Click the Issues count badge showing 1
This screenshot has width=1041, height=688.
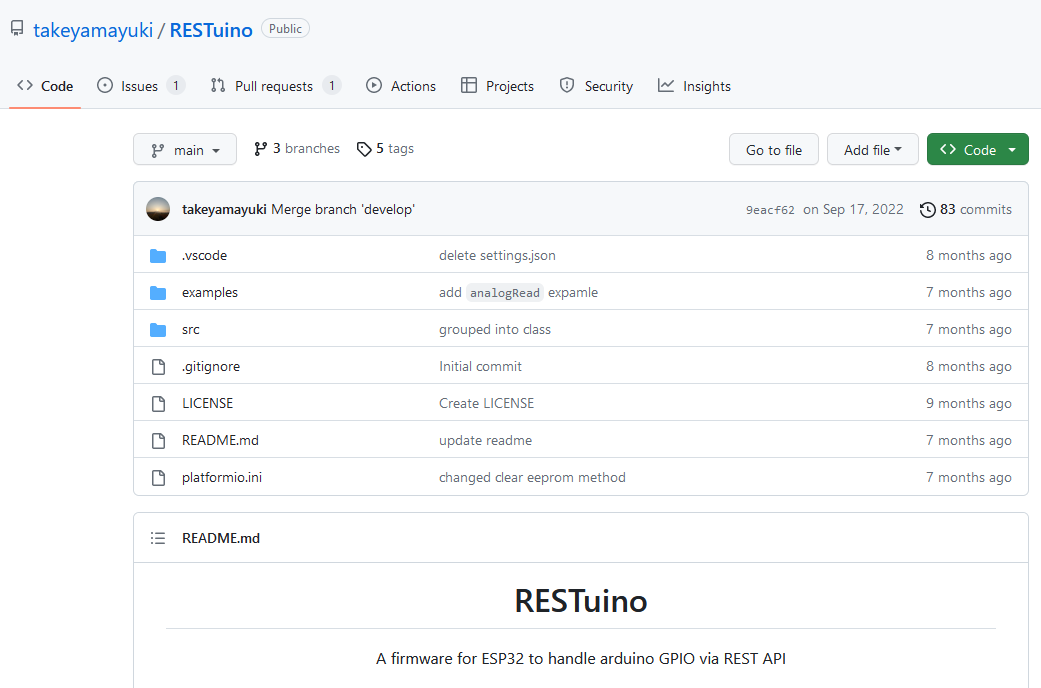[175, 86]
